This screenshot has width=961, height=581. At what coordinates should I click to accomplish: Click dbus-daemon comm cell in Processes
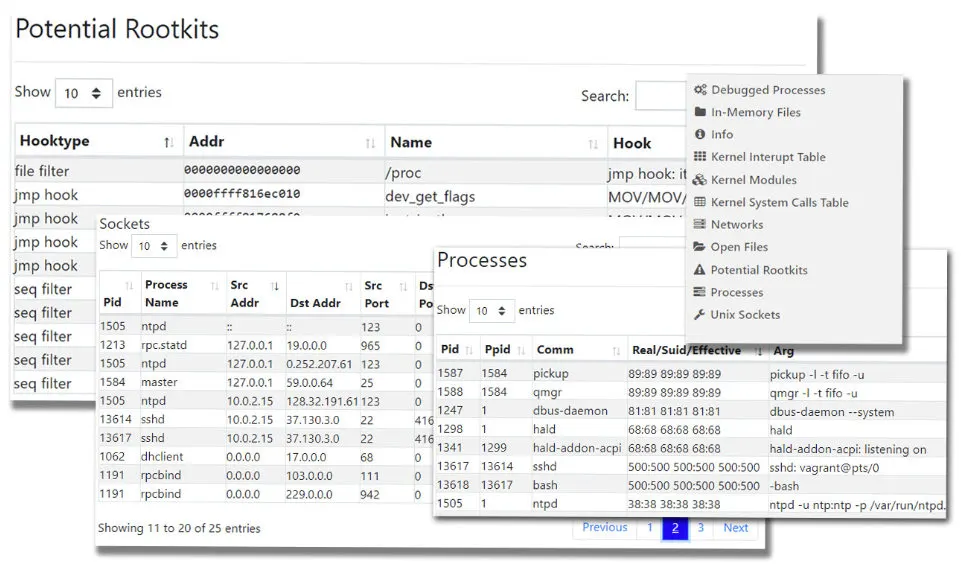[x=570, y=411]
